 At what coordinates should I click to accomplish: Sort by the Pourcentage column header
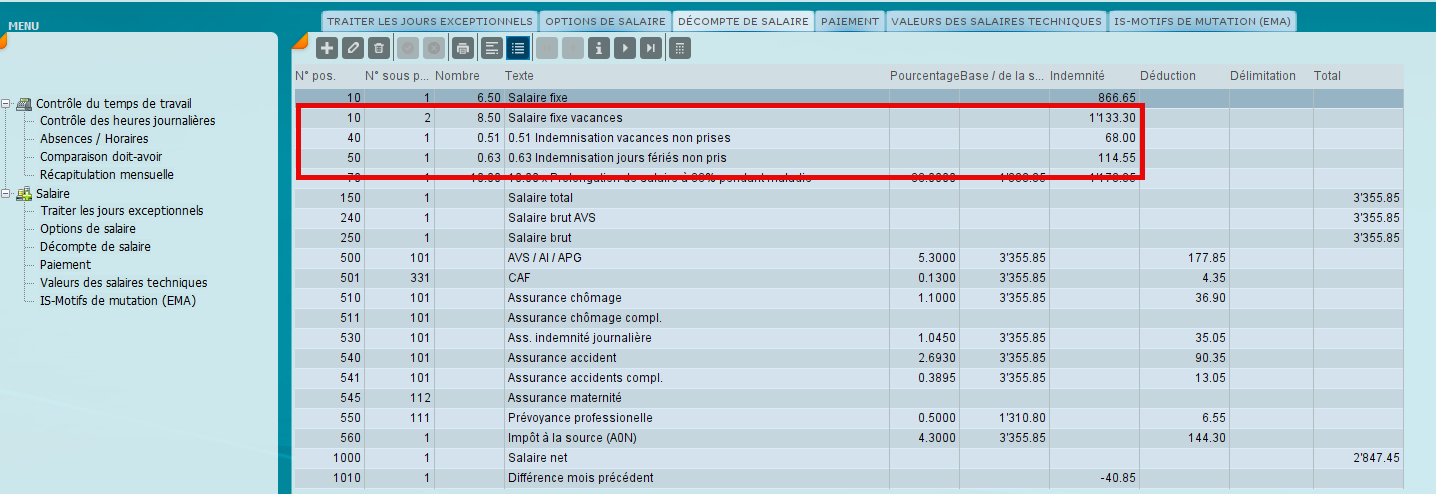point(925,76)
